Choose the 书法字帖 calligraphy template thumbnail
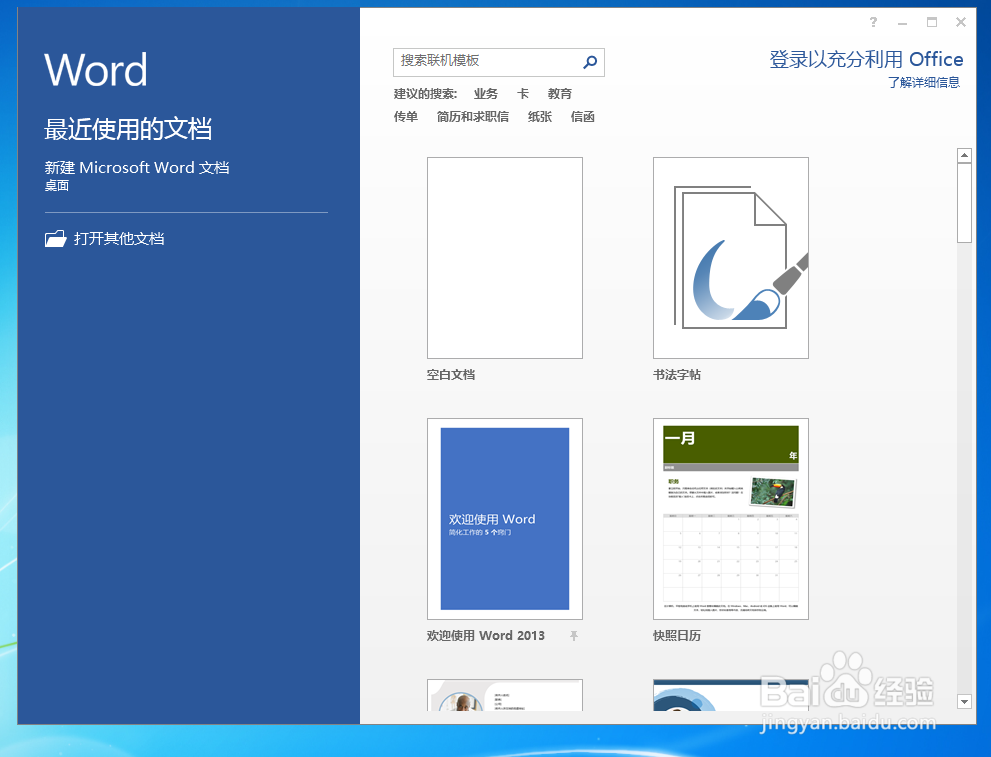The image size is (991, 757). (x=731, y=258)
